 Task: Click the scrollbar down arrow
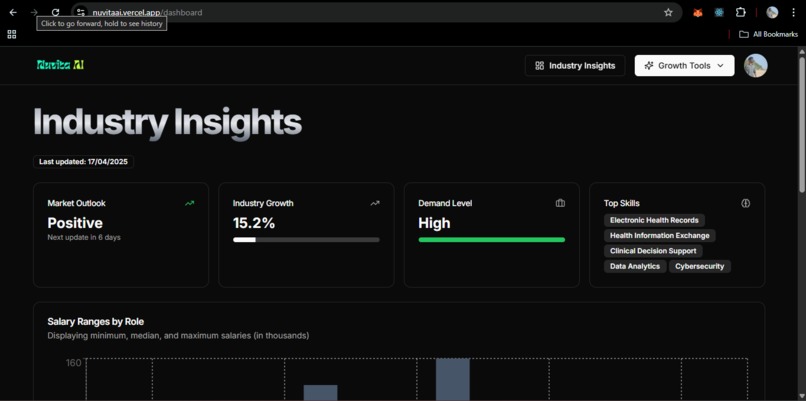coord(802,396)
